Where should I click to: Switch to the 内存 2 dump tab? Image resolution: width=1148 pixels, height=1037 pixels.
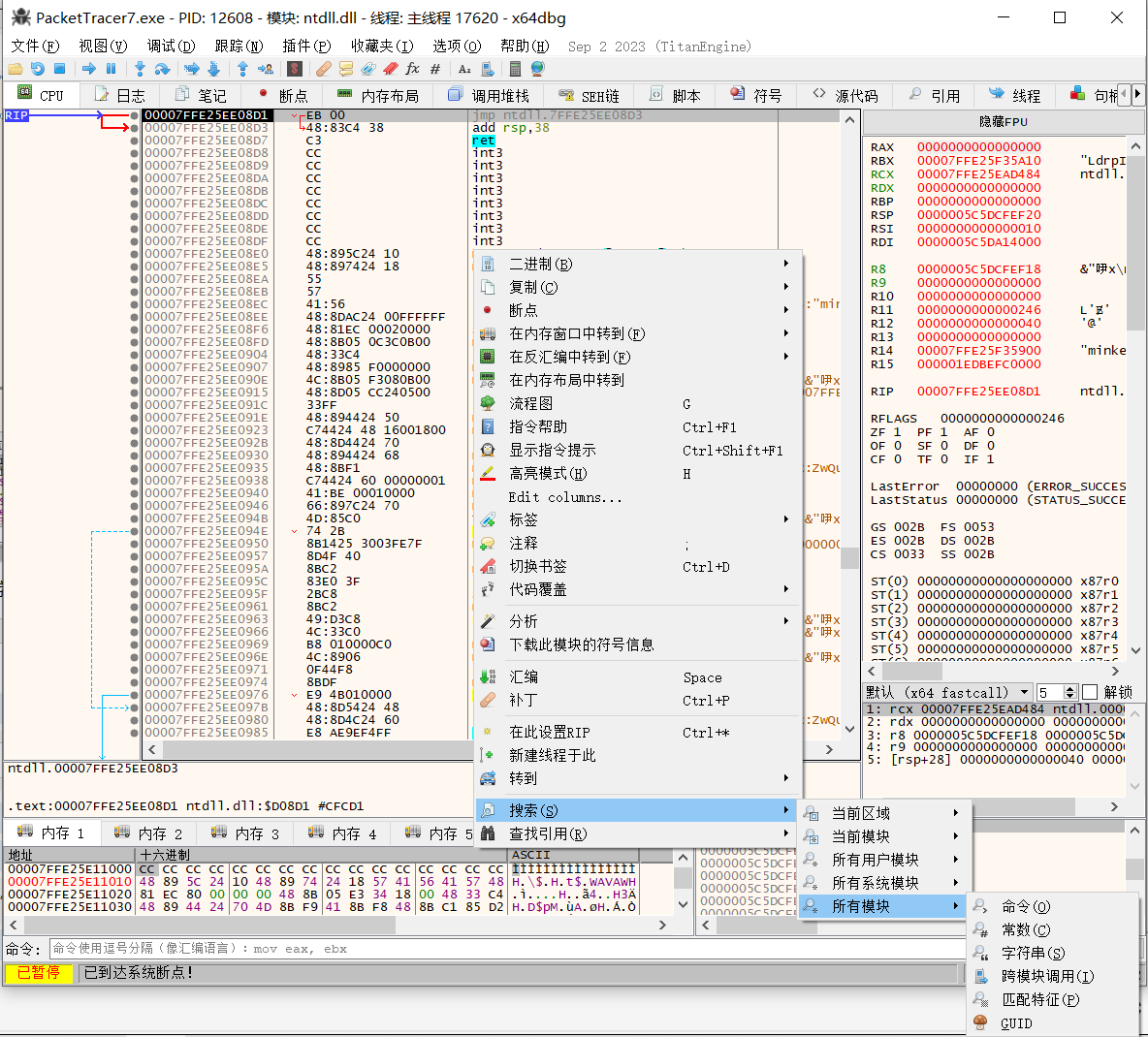pos(149,833)
